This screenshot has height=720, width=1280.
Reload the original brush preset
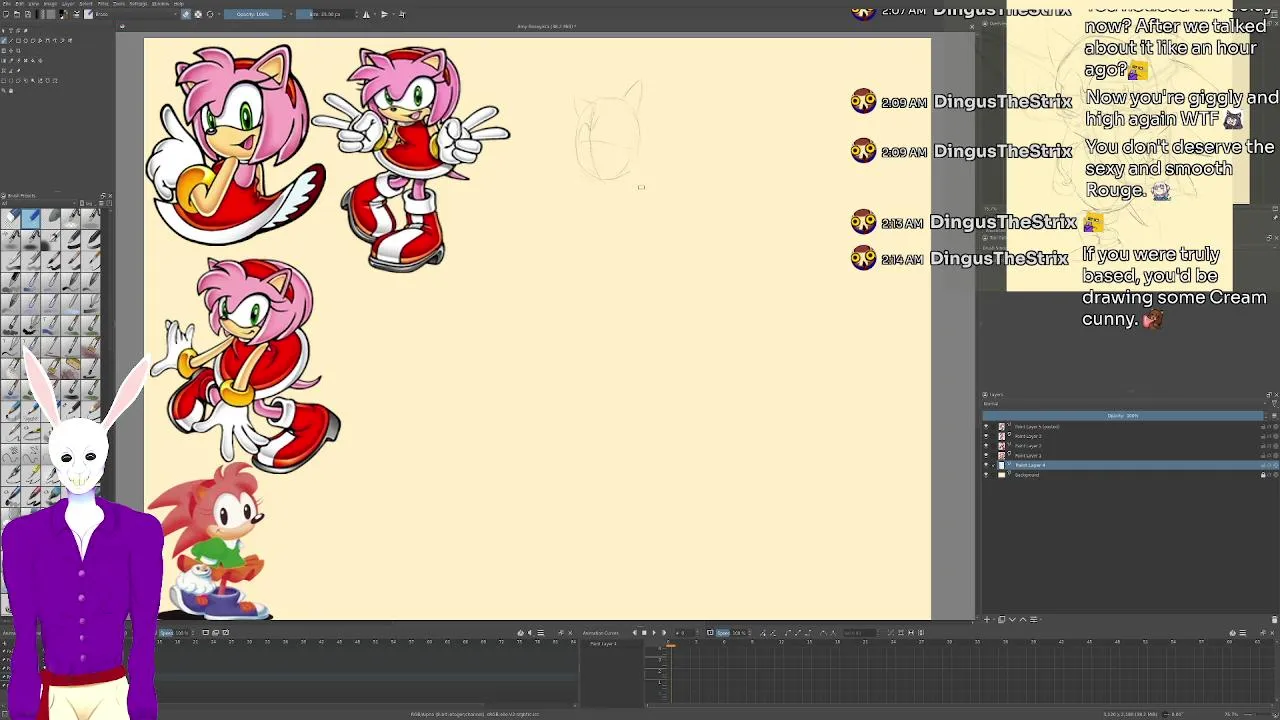[210, 14]
